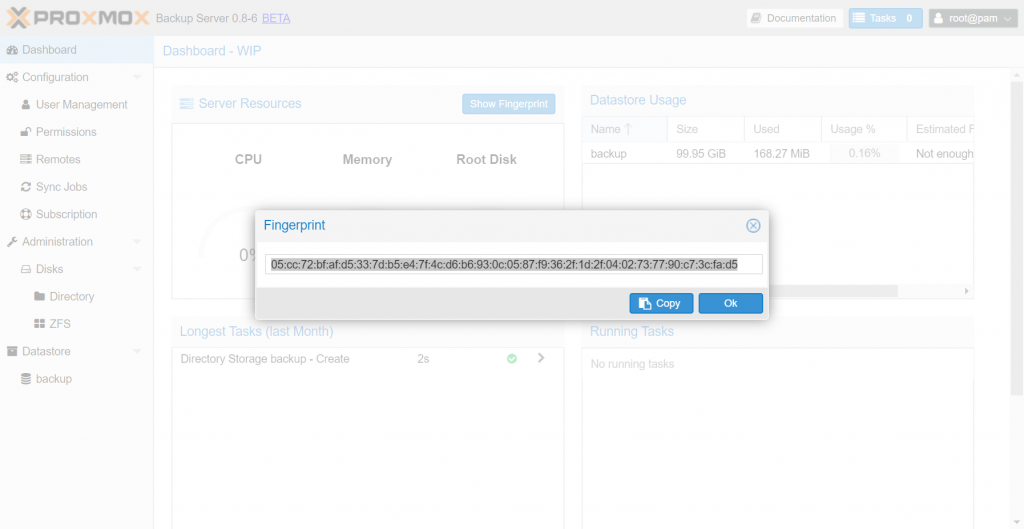Select the backup row in Datastore Usage
This screenshot has width=1024, height=529.
[x=778, y=153]
